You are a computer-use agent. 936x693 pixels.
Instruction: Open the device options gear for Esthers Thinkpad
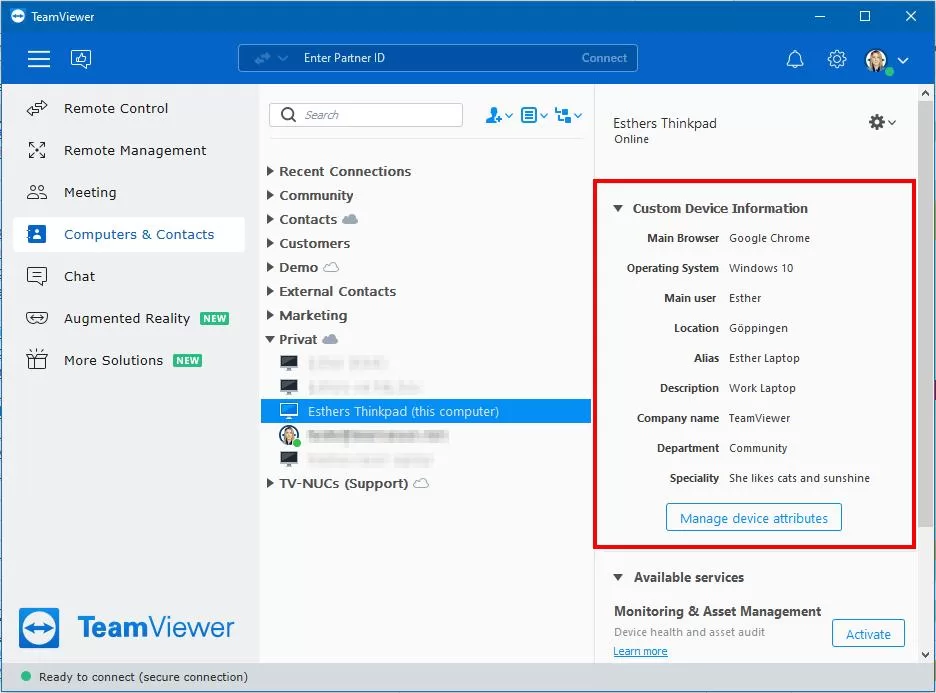881,122
